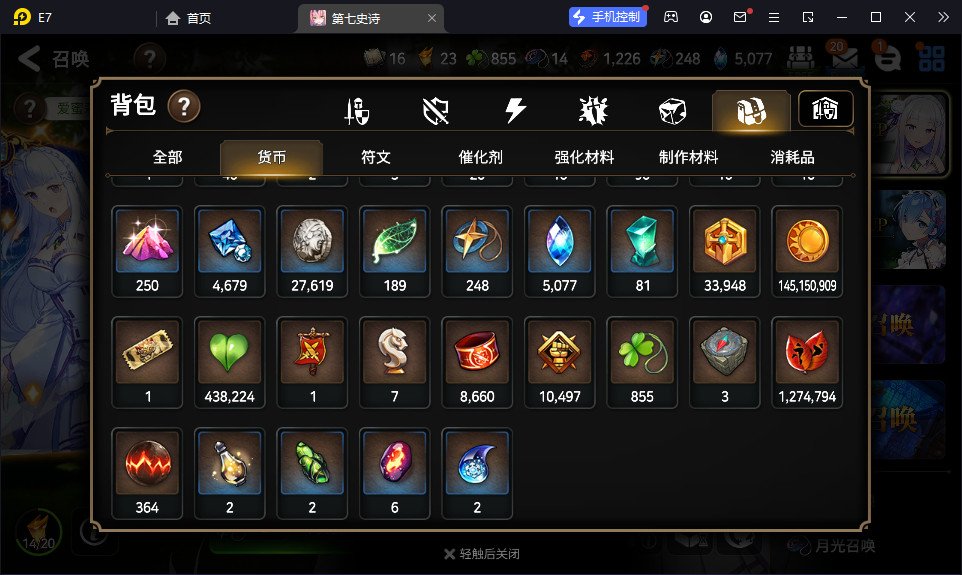Open the 催化剂 tab

click(480, 158)
